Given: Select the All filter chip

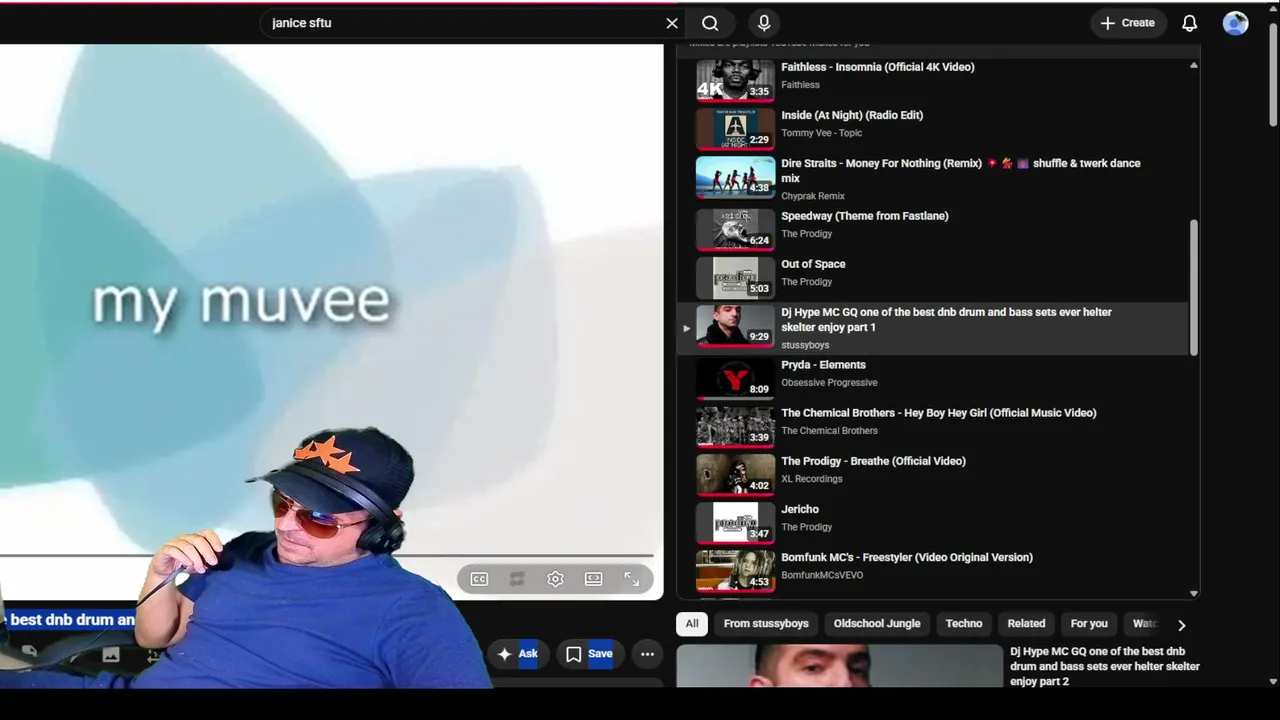Looking at the screenshot, I should pyautogui.click(x=692, y=624).
